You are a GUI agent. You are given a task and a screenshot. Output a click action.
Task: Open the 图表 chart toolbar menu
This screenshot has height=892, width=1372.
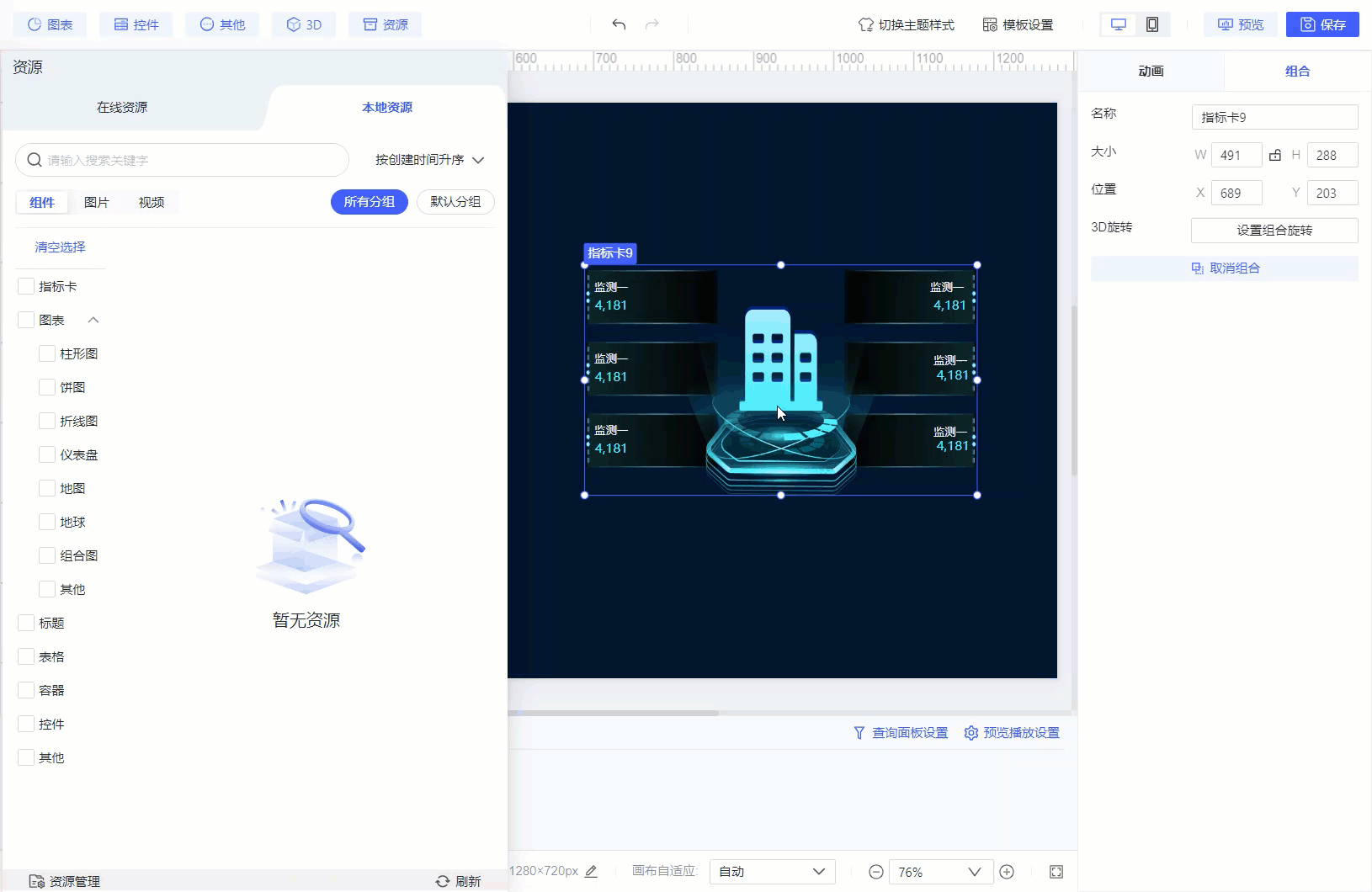(50, 24)
